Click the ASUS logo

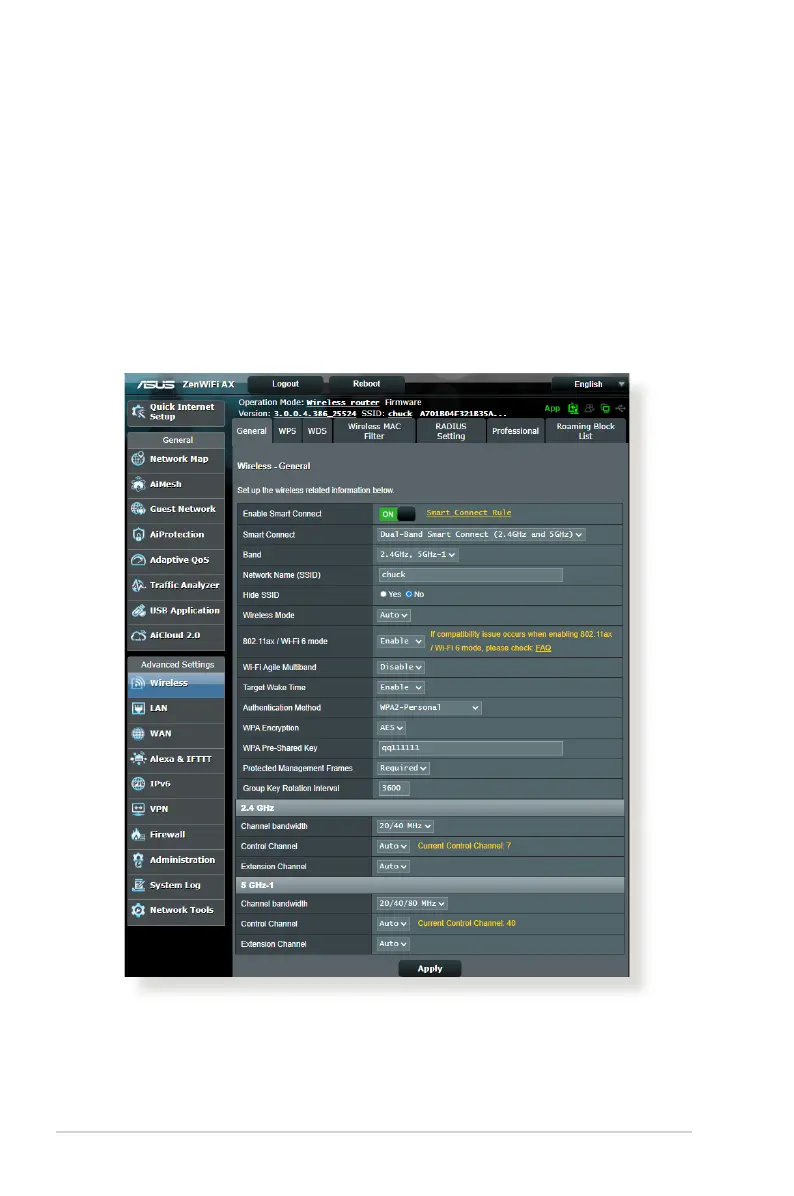[x=156, y=384]
